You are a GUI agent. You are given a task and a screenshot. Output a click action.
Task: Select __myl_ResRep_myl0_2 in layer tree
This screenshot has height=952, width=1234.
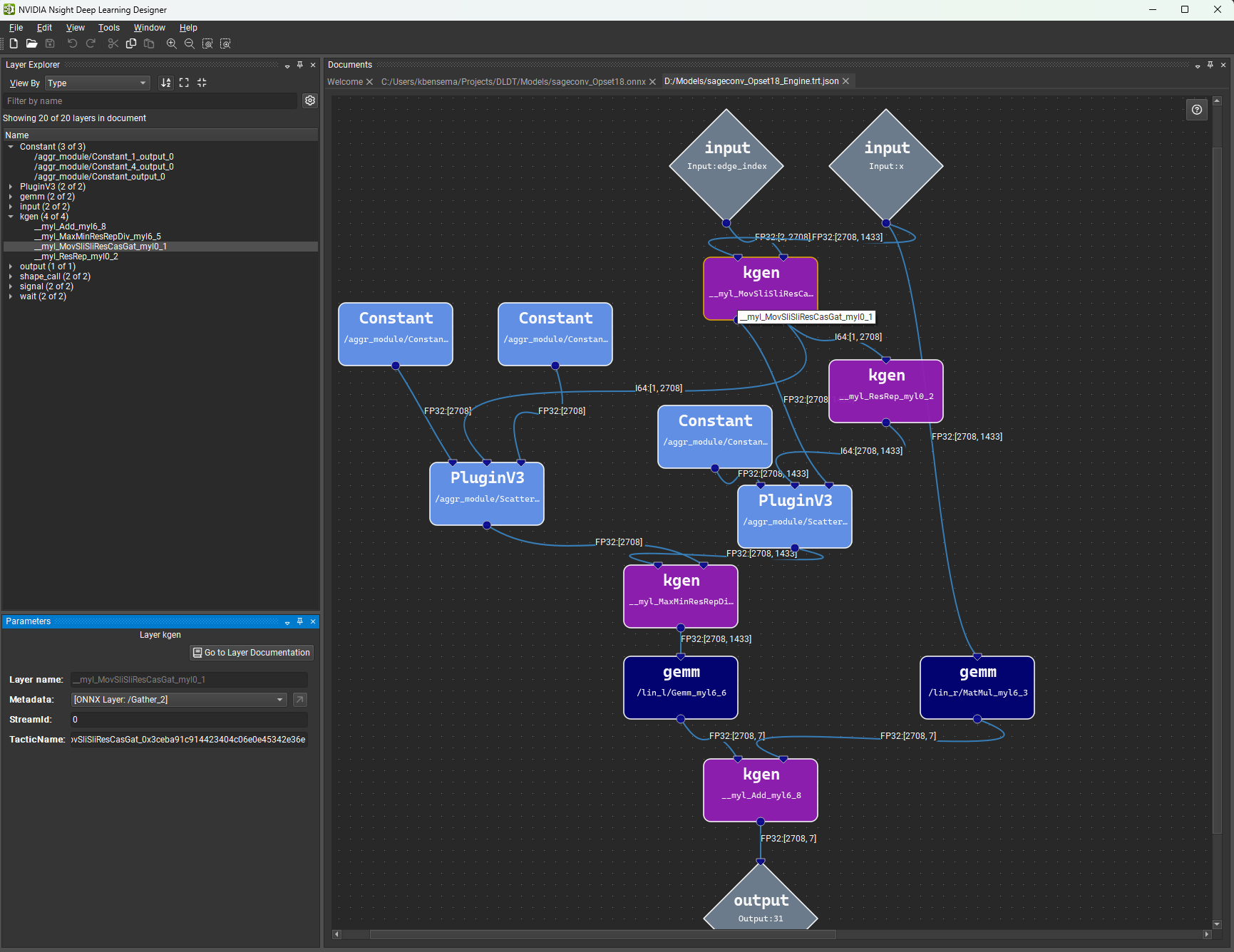[x=76, y=257]
